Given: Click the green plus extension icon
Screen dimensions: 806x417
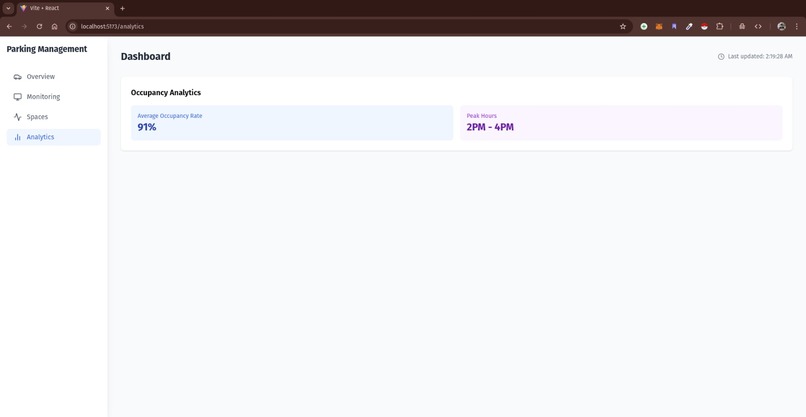Looking at the screenshot, I should (x=644, y=26).
